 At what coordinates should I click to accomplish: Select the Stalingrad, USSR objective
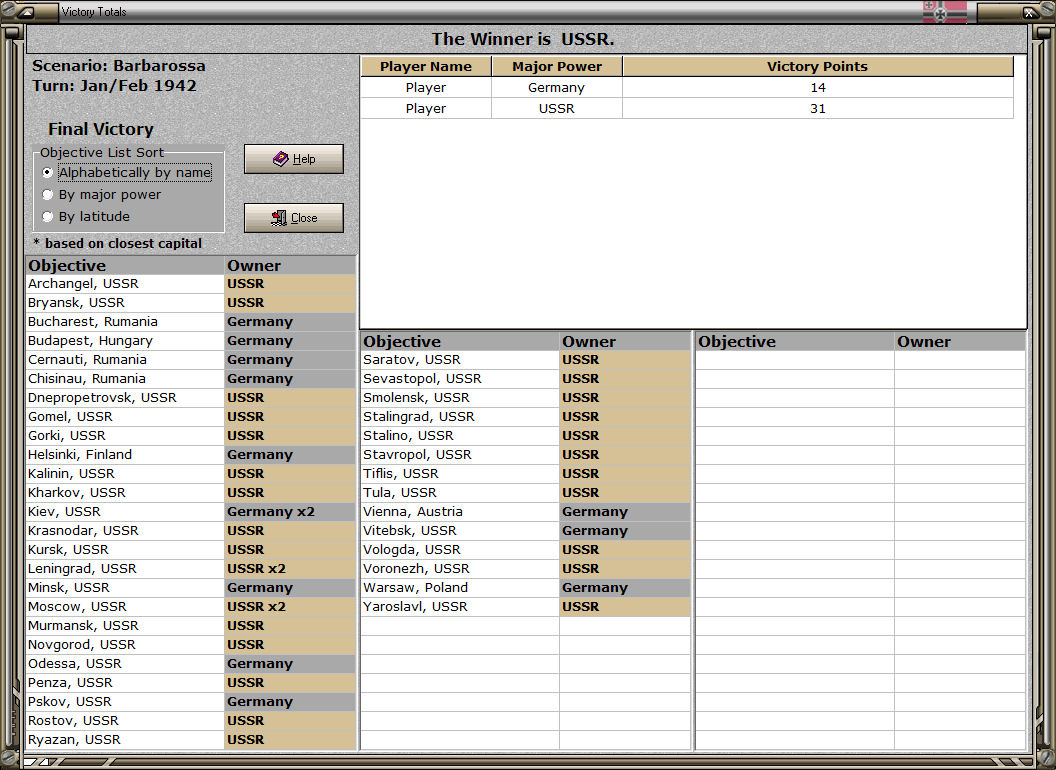click(x=460, y=416)
